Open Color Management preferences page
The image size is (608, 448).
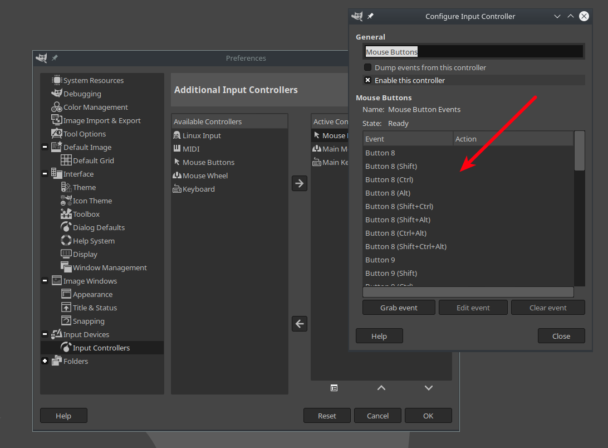click(x=95, y=107)
